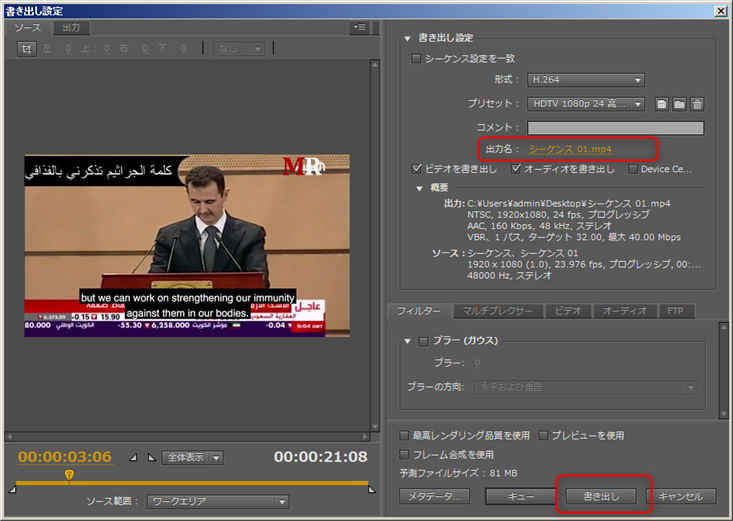
Task: Open the ソース範囲 ワークエリア dropdown
Action: click(218, 501)
